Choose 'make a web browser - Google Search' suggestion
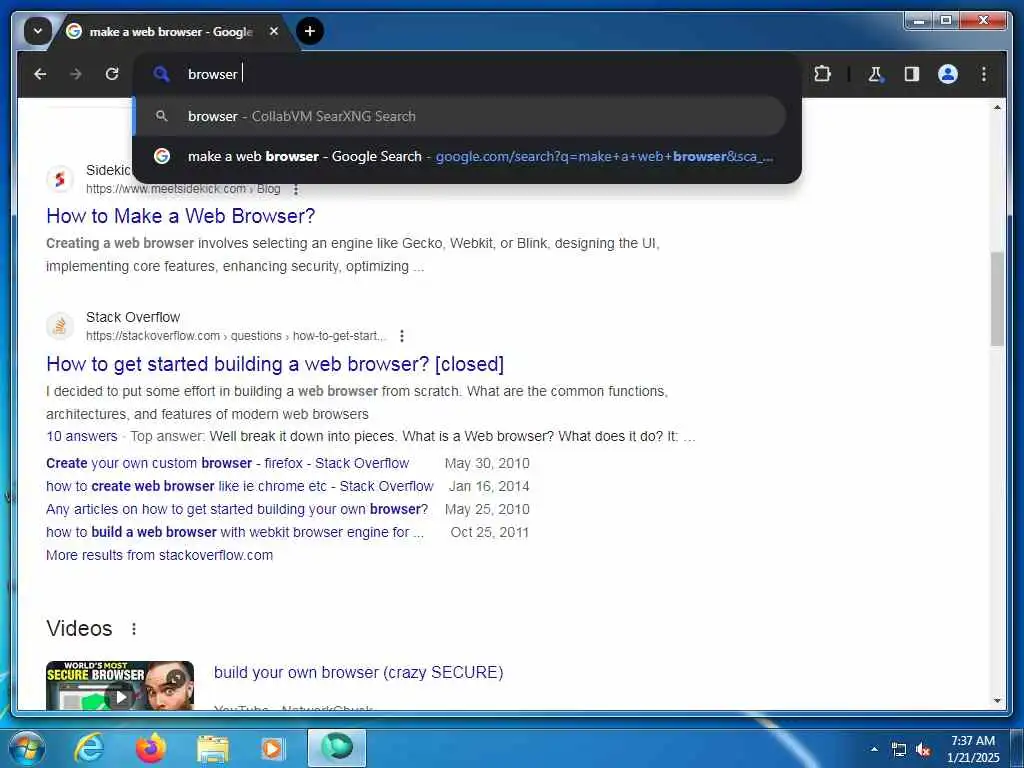1024x768 pixels. [x=460, y=156]
